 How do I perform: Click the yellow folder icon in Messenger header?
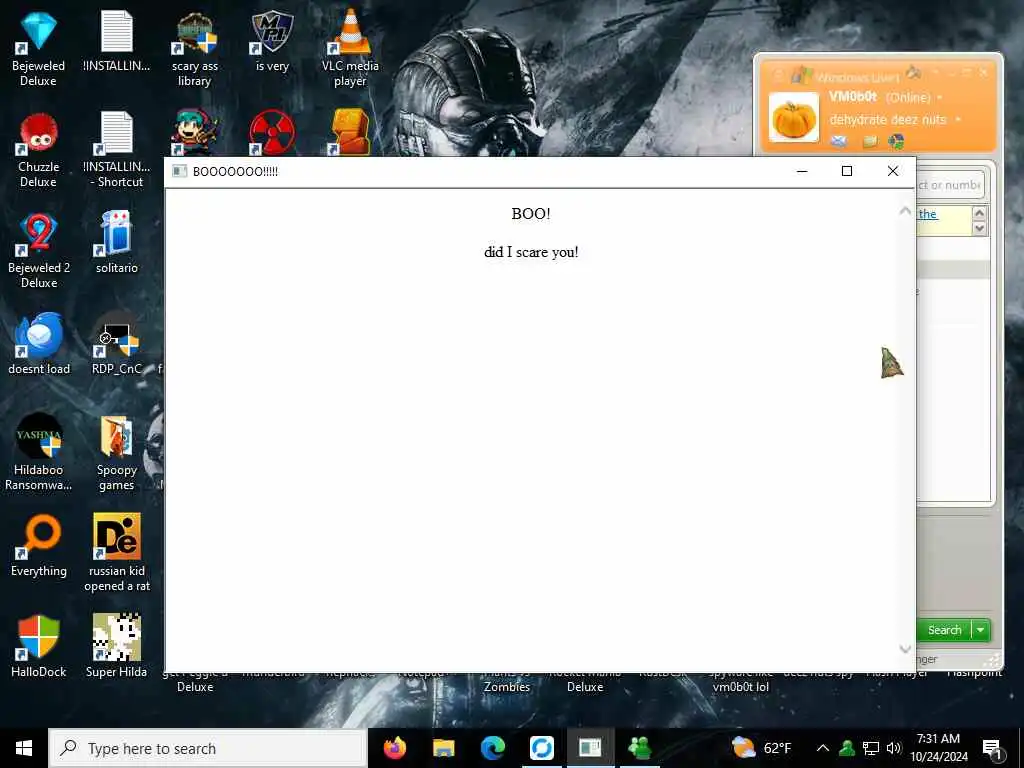tap(869, 141)
